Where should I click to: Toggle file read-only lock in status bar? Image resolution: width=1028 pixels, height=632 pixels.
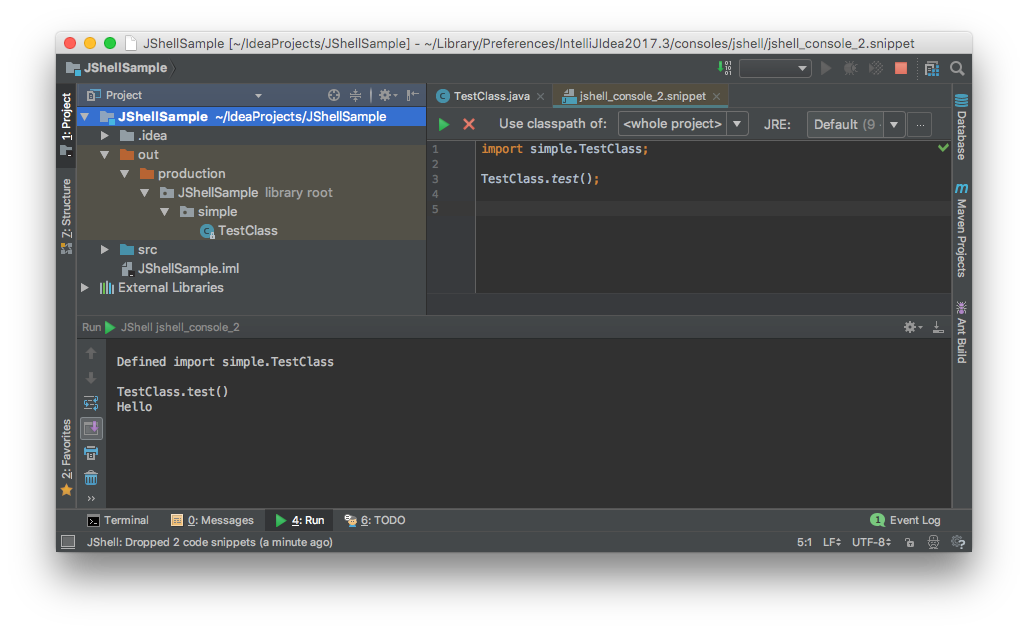[909, 542]
